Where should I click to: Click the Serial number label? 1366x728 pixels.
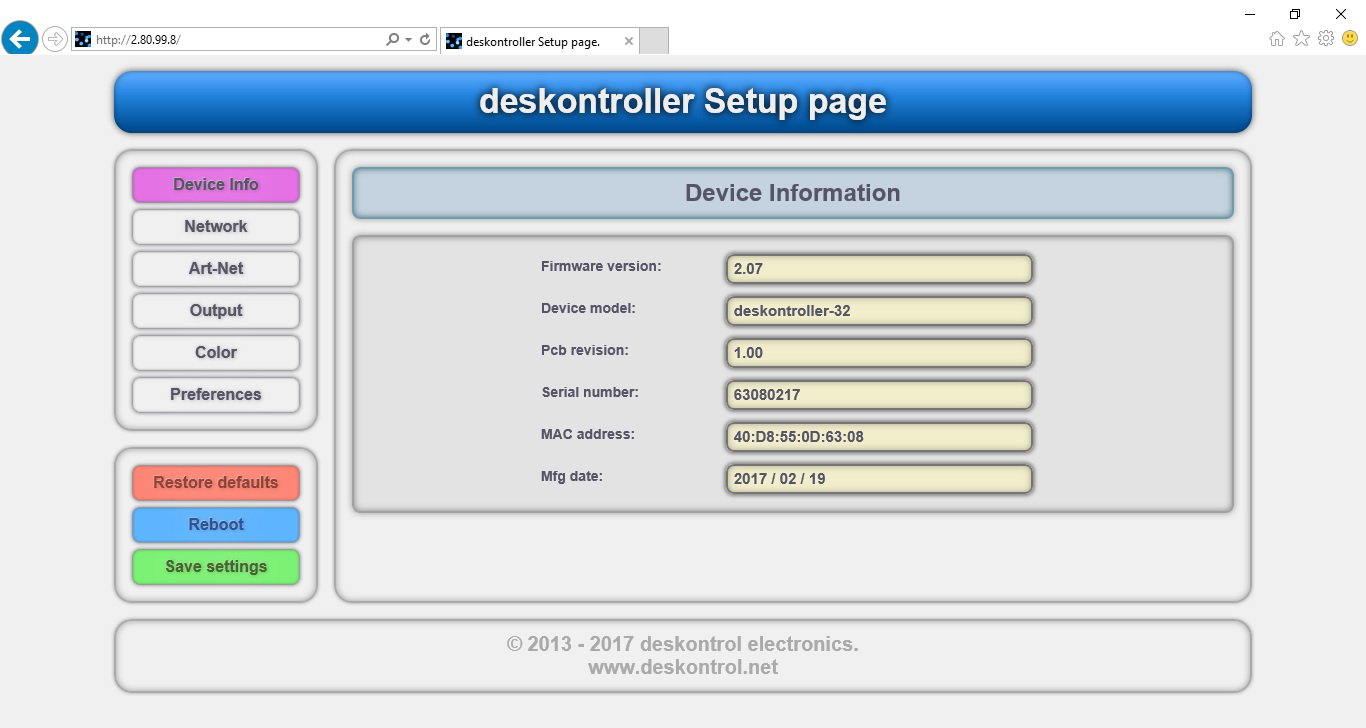(590, 393)
